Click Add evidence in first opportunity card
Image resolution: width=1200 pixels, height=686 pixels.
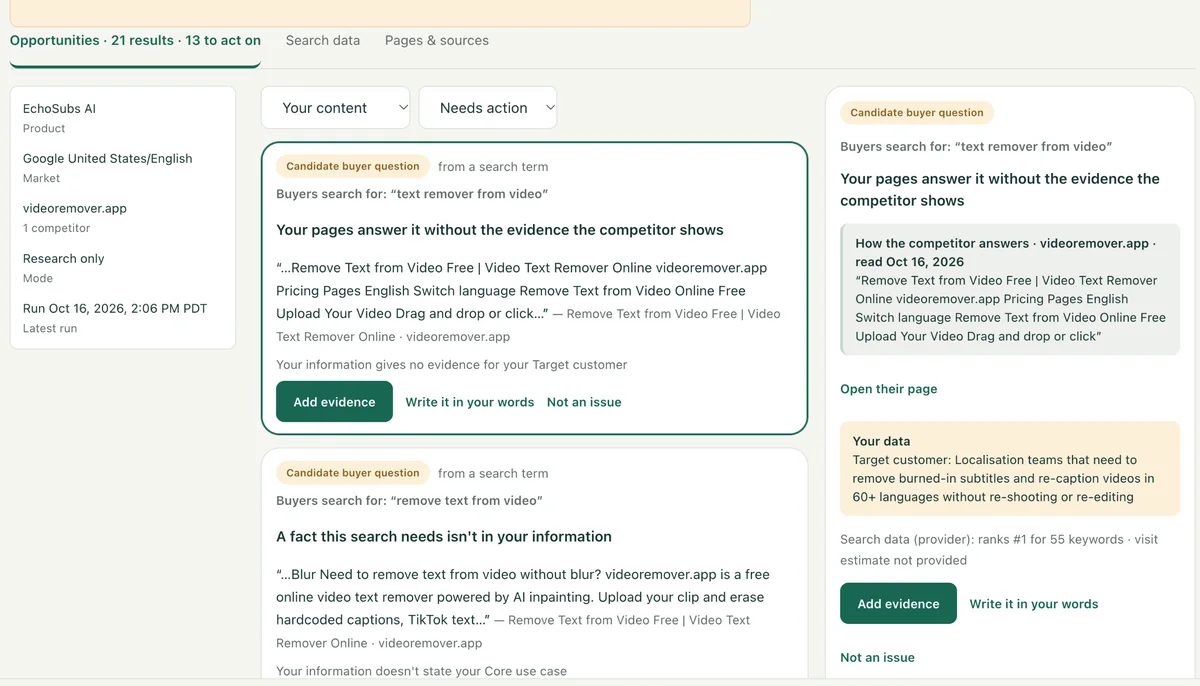tap(334, 402)
